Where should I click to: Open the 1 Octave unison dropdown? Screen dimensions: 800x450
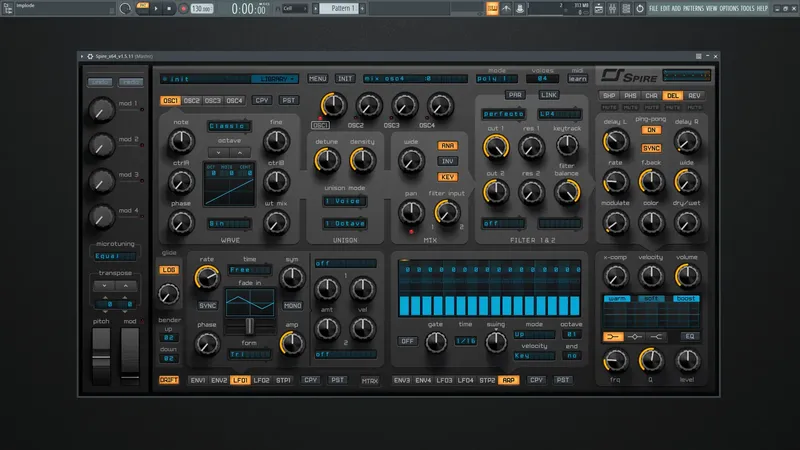coord(345,223)
